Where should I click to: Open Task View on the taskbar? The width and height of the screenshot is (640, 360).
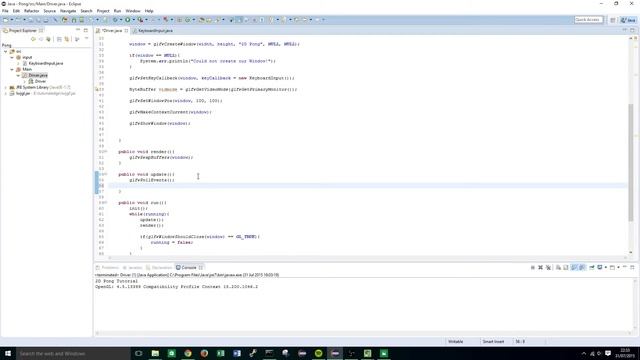tap(138, 353)
